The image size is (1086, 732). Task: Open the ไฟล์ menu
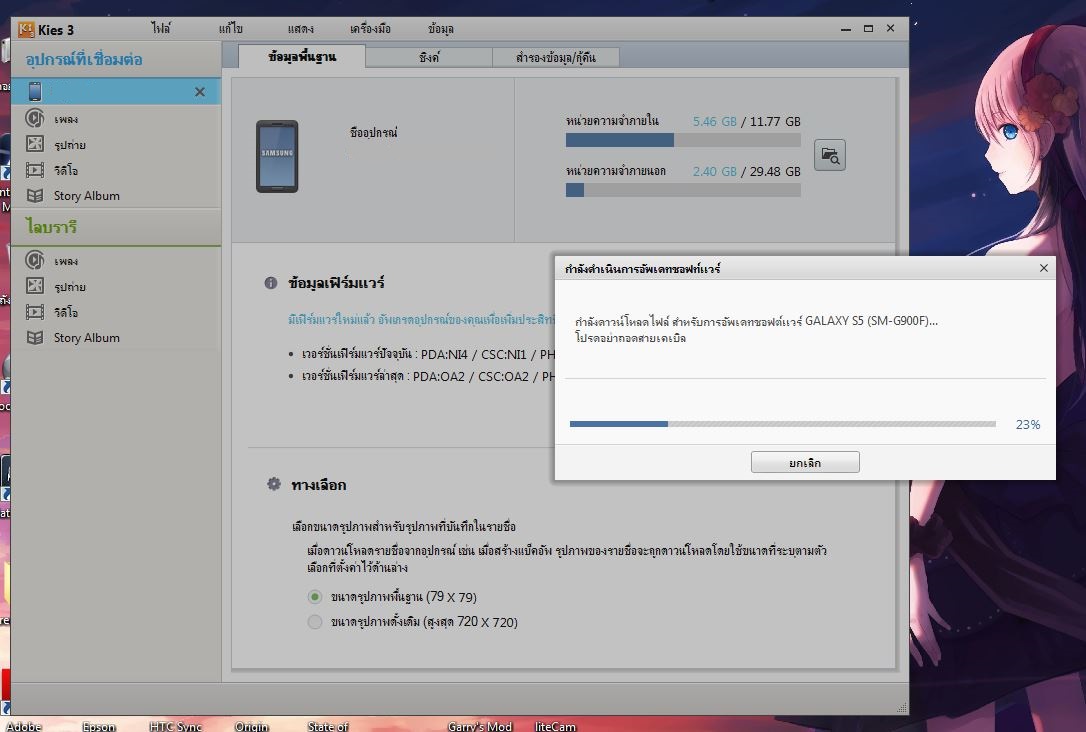pyautogui.click(x=161, y=28)
